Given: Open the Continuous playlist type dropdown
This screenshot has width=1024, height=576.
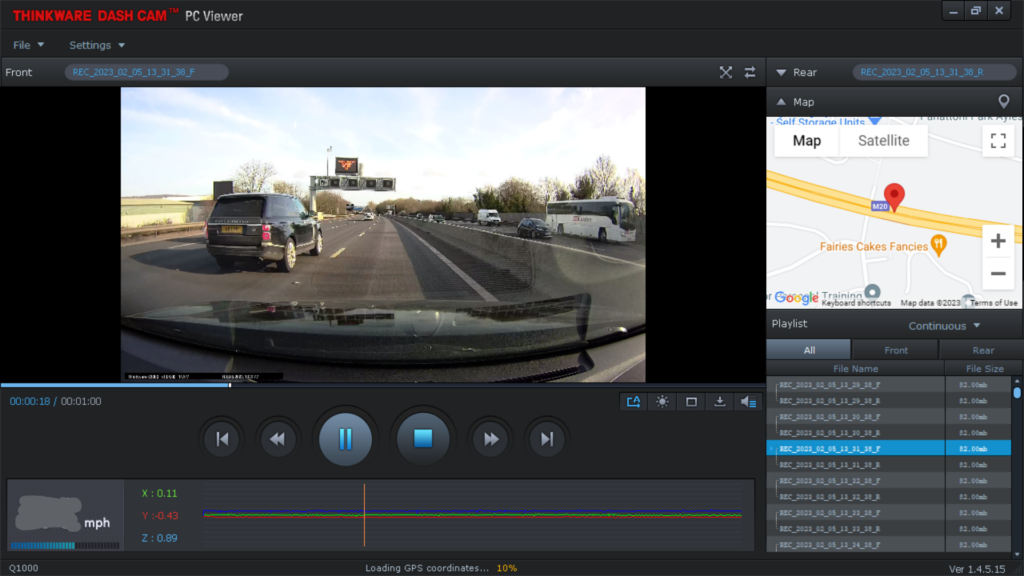Looking at the screenshot, I should [944, 326].
